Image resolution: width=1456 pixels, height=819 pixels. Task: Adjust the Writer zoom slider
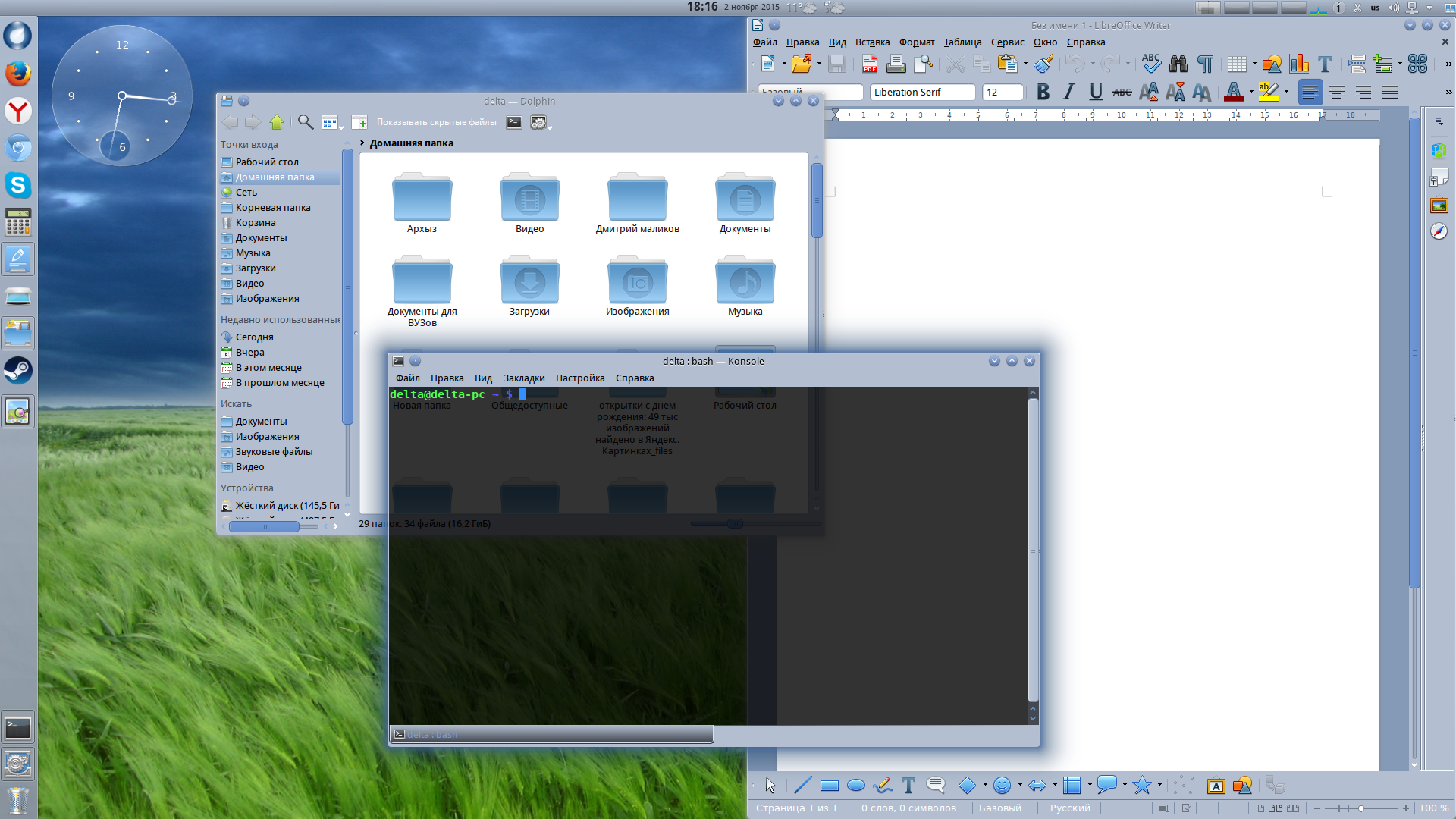(1361, 808)
